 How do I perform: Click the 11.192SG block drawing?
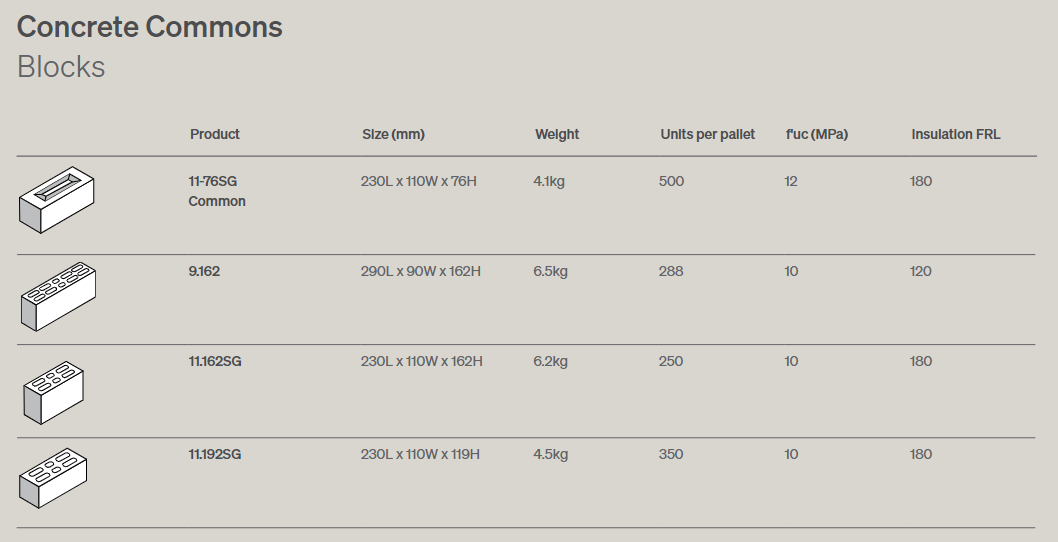[x=53, y=478]
